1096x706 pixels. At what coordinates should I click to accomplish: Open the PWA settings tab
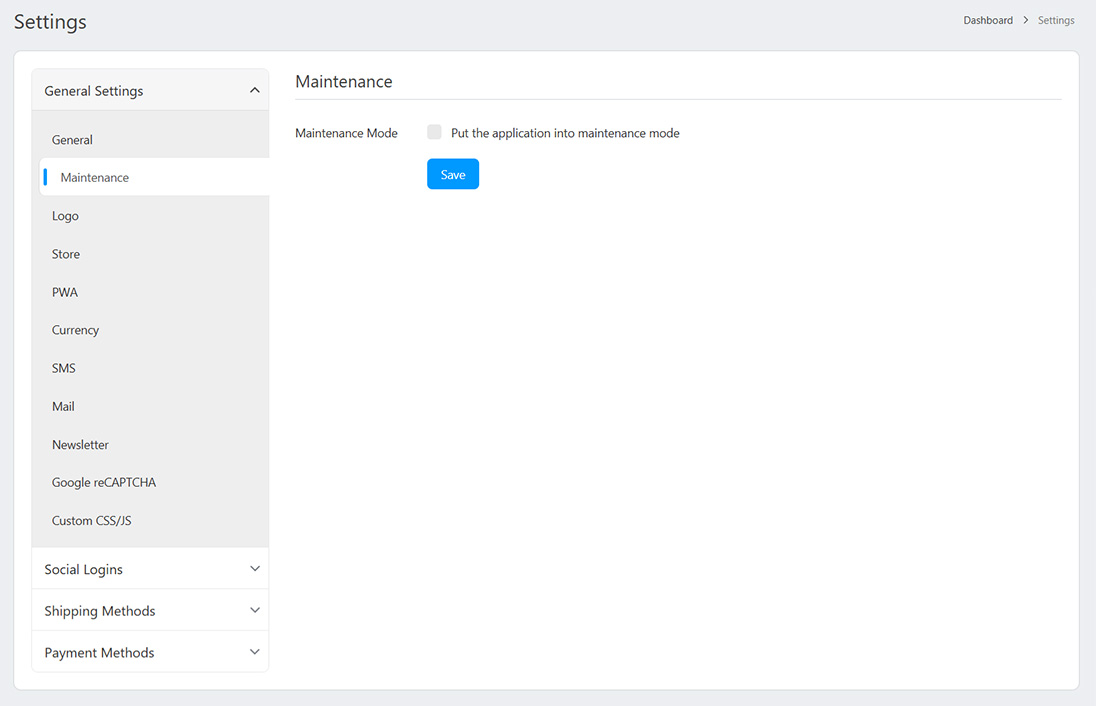(x=65, y=292)
